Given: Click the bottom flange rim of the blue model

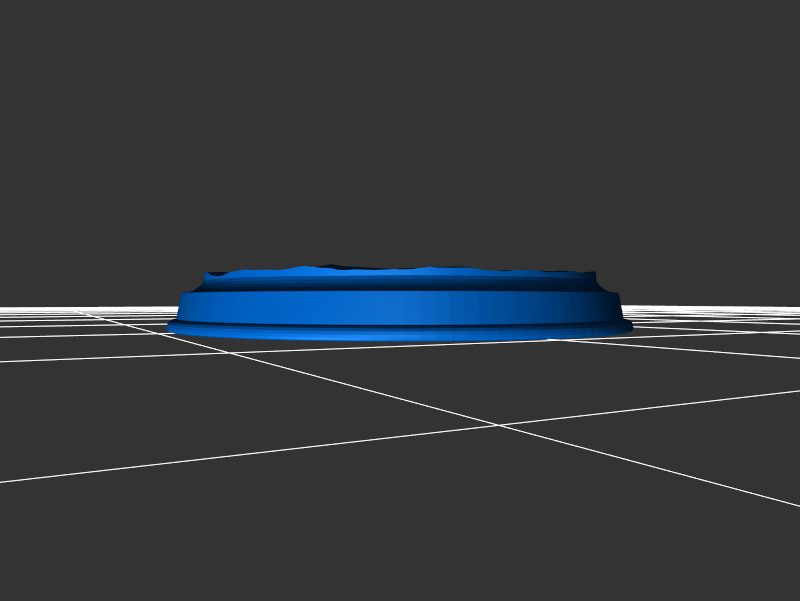Looking at the screenshot, I should 400,333.
